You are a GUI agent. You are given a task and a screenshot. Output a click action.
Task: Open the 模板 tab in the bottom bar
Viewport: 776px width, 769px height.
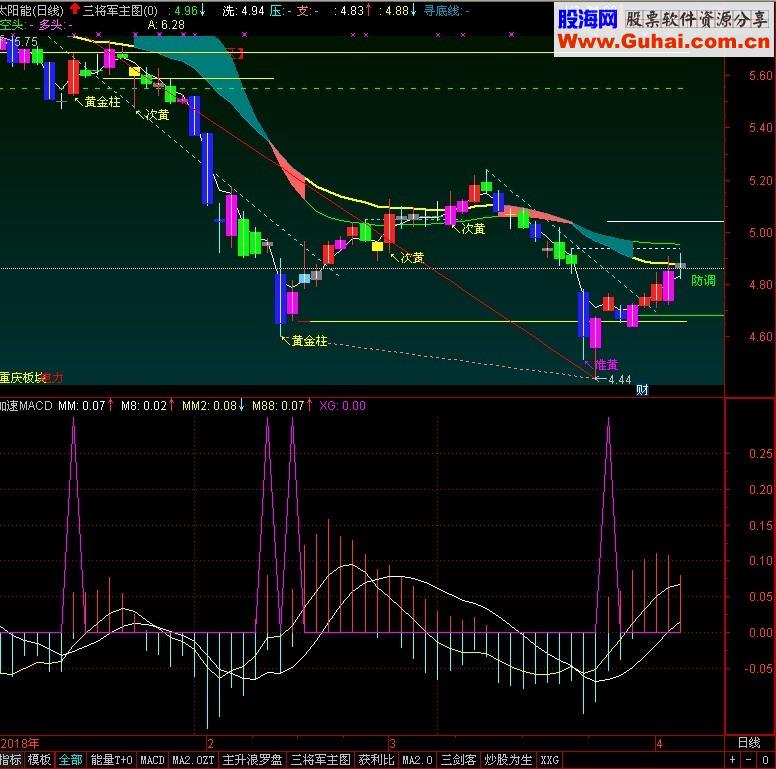tap(40, 760)
